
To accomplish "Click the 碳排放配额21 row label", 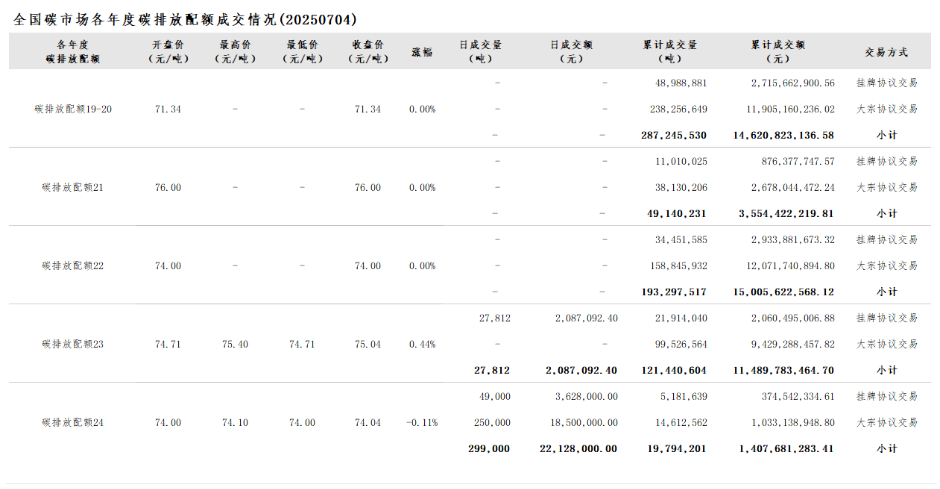I will pyautogui.click(x=73, y=187).
